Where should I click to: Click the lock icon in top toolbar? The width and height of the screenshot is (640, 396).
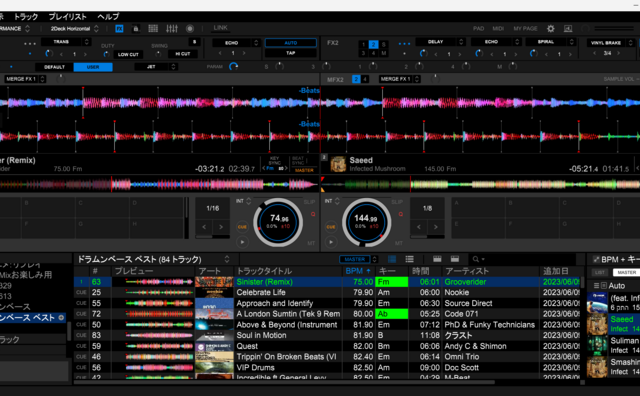pyautogui.click(x=136, y=29)
